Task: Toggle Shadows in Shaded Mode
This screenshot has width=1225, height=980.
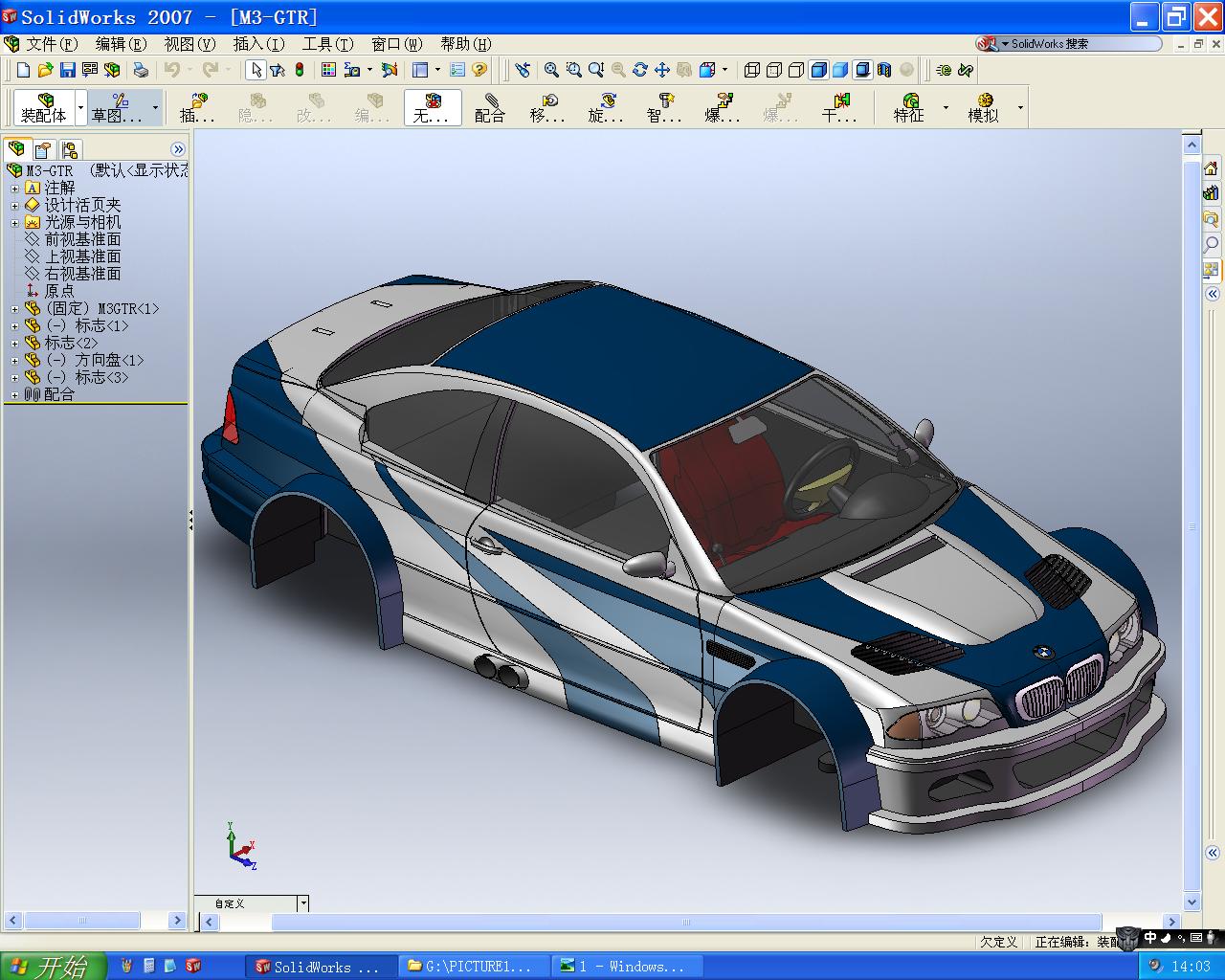Action: [x=862, y=70]
